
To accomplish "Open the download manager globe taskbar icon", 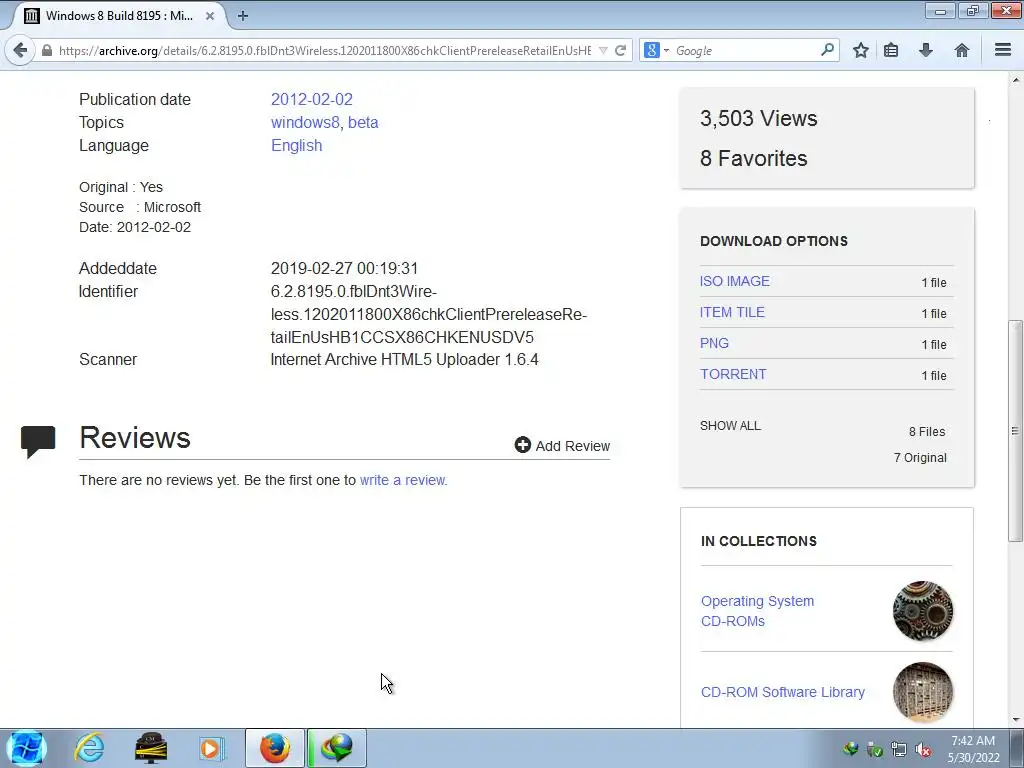I will 337,748.
